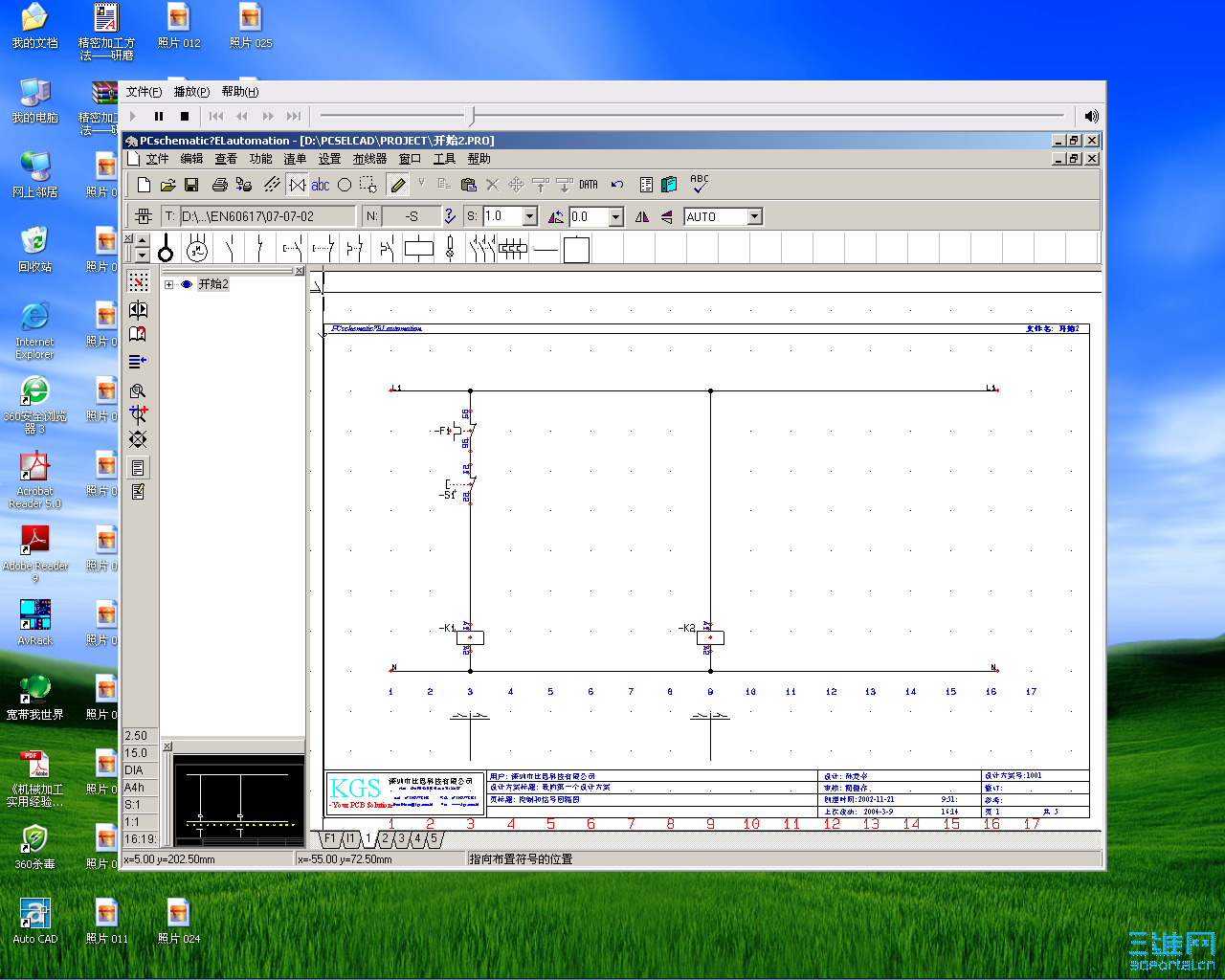Screen dimensions: 1225x980
Task: Switch to page tab 5
Action: (434, 839)
